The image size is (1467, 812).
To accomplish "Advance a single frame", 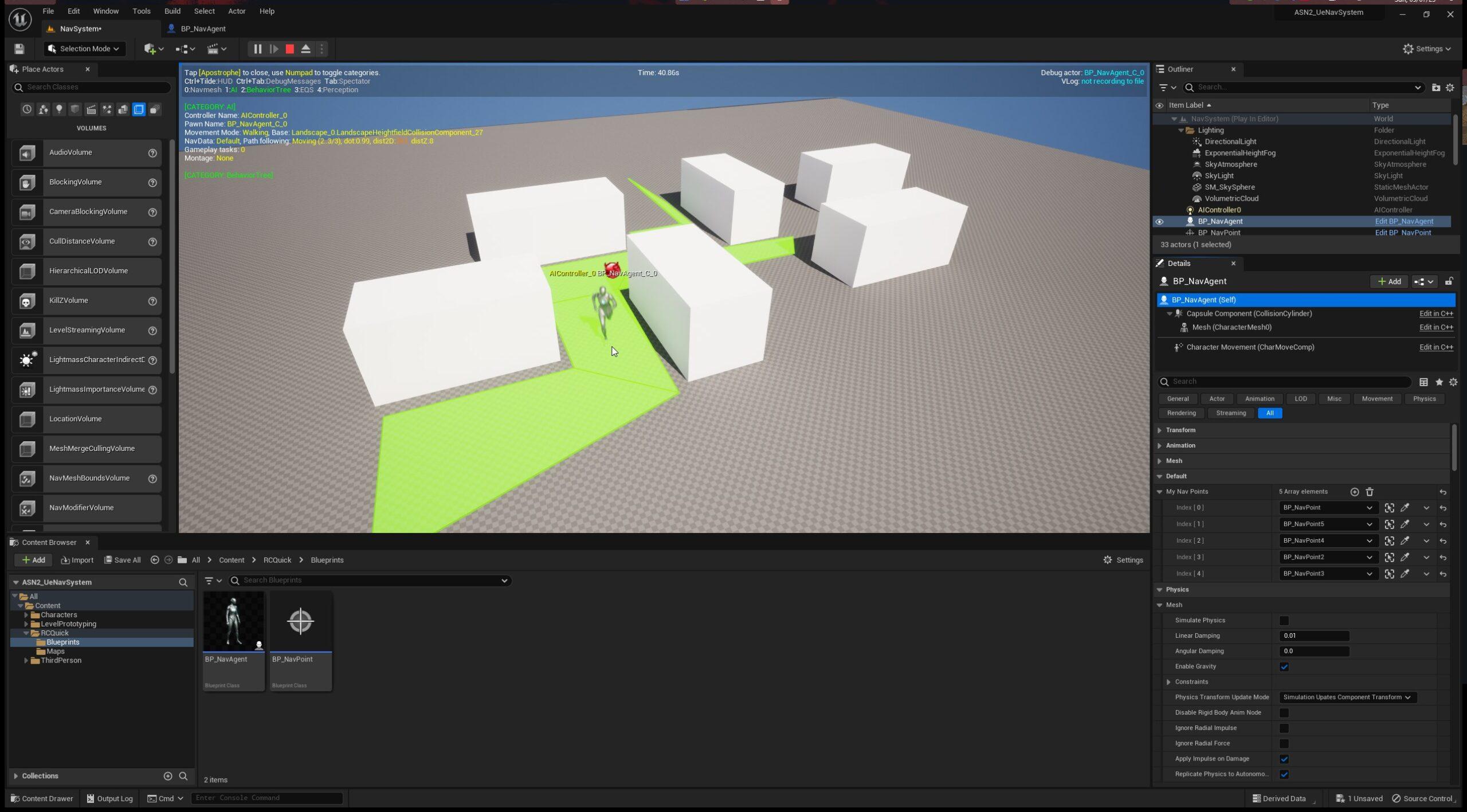I will (274, 49).
